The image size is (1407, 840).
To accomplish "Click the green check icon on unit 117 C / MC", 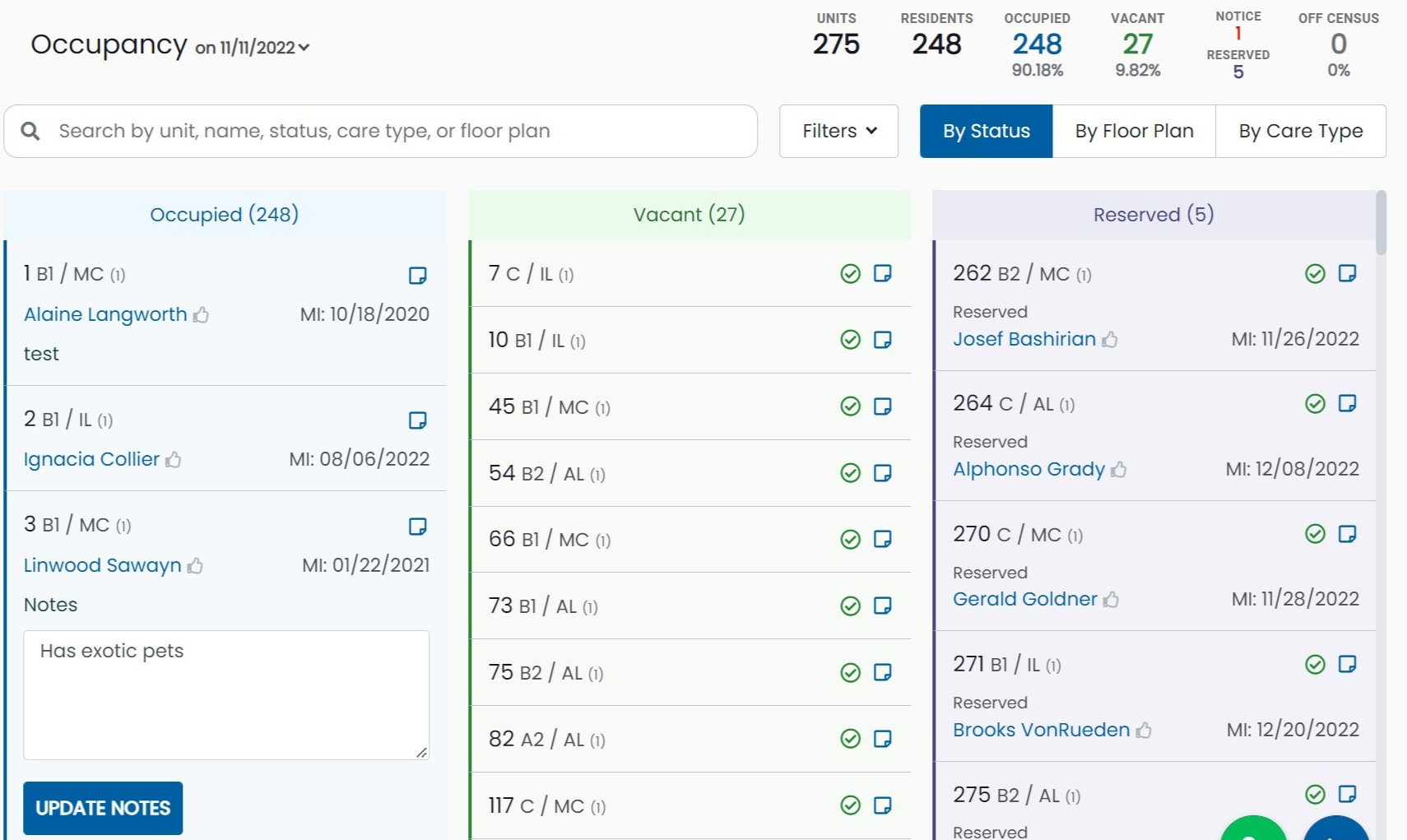I will tap(851, 805).
